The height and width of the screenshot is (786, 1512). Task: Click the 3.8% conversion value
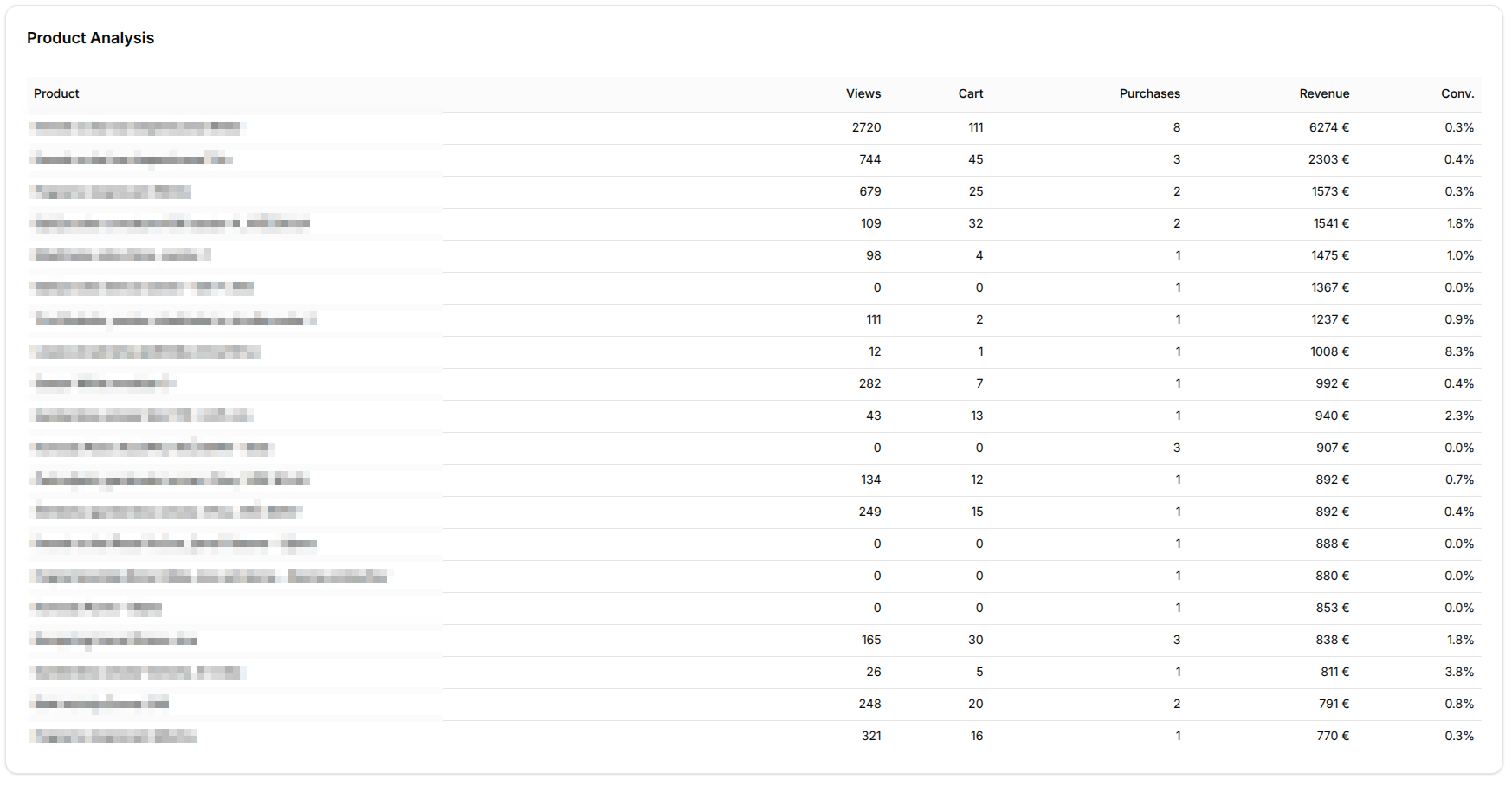1458,672
